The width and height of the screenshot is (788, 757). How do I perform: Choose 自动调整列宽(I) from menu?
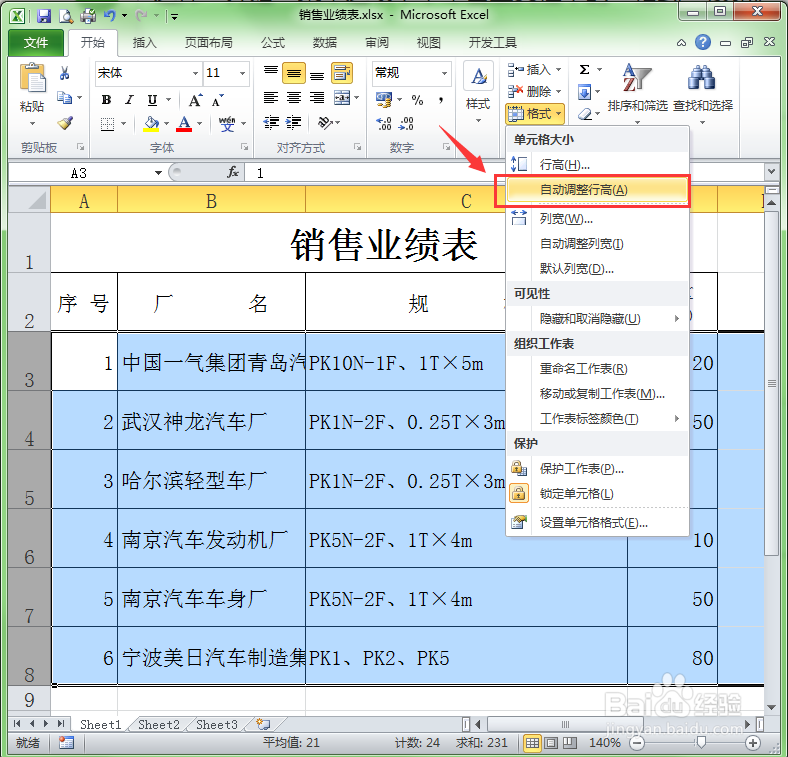[x=598, y=244]
